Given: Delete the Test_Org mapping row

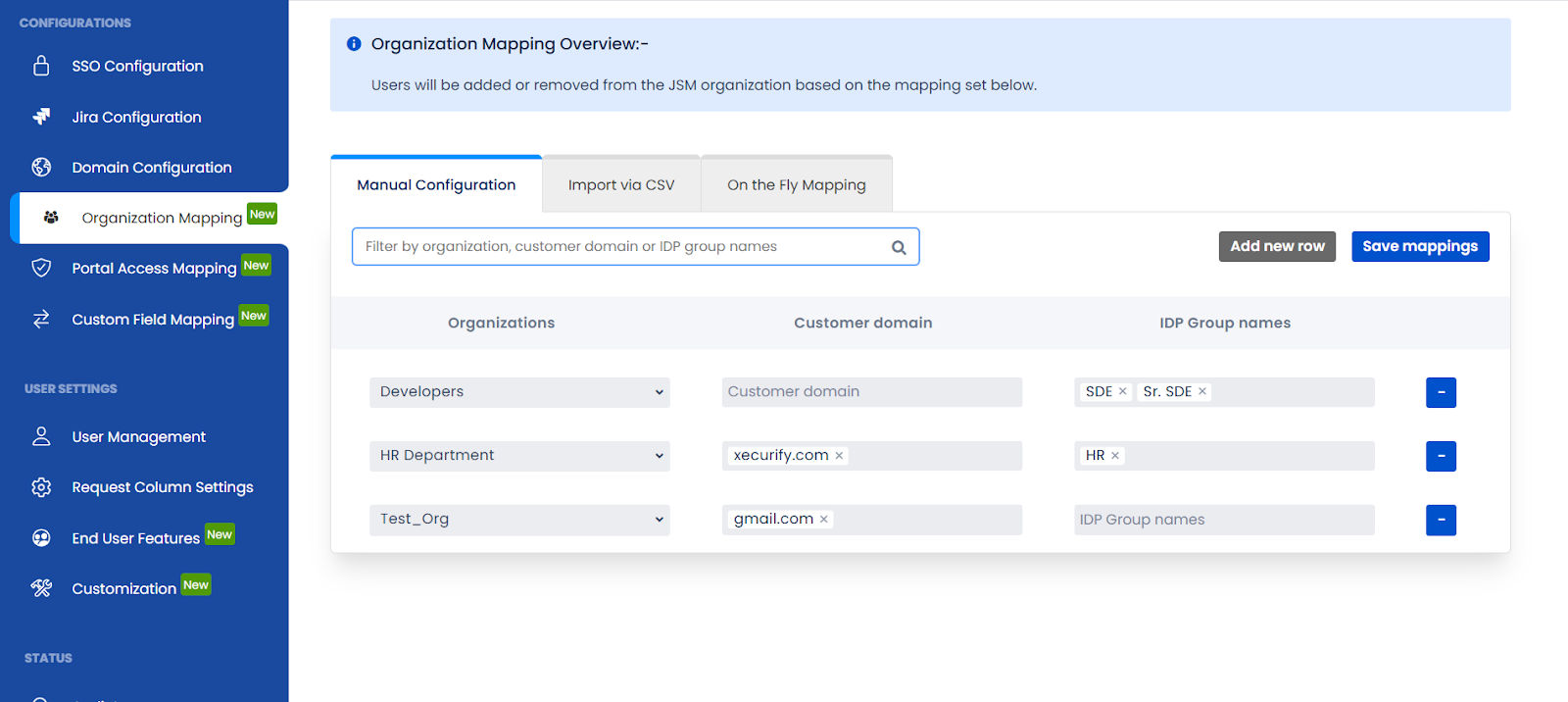Looking at the screenshot, I should pos(1441,520).
